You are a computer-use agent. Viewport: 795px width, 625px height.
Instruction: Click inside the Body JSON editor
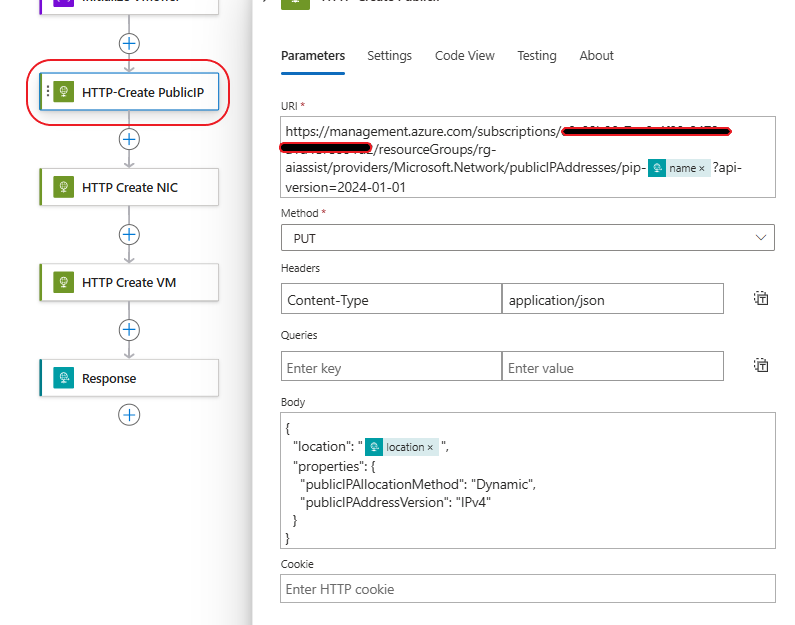coord(528,481)
